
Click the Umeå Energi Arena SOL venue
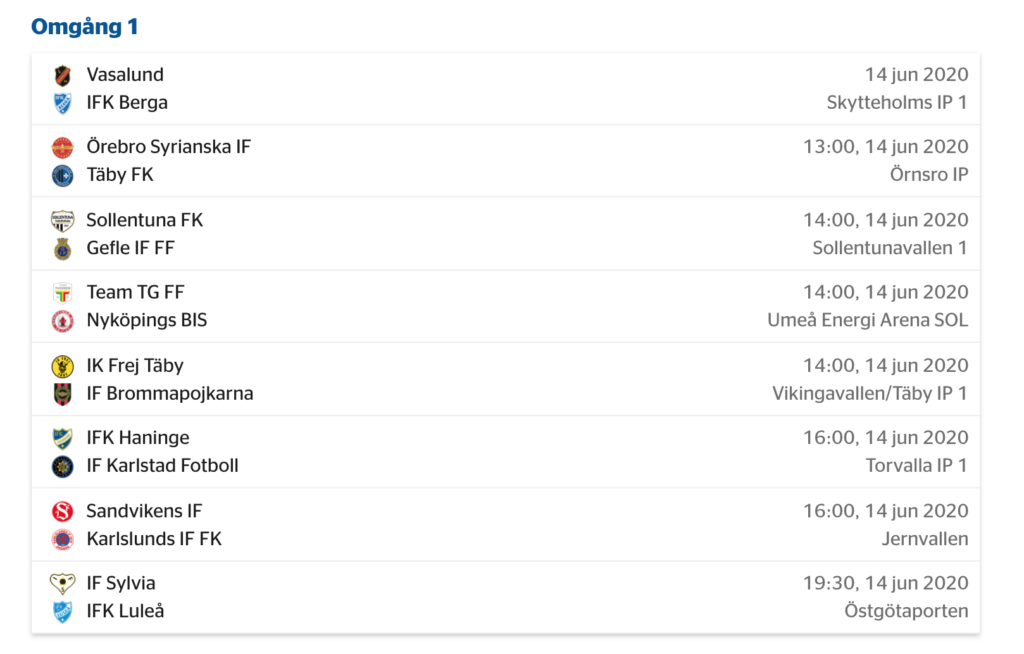[867, 320]
